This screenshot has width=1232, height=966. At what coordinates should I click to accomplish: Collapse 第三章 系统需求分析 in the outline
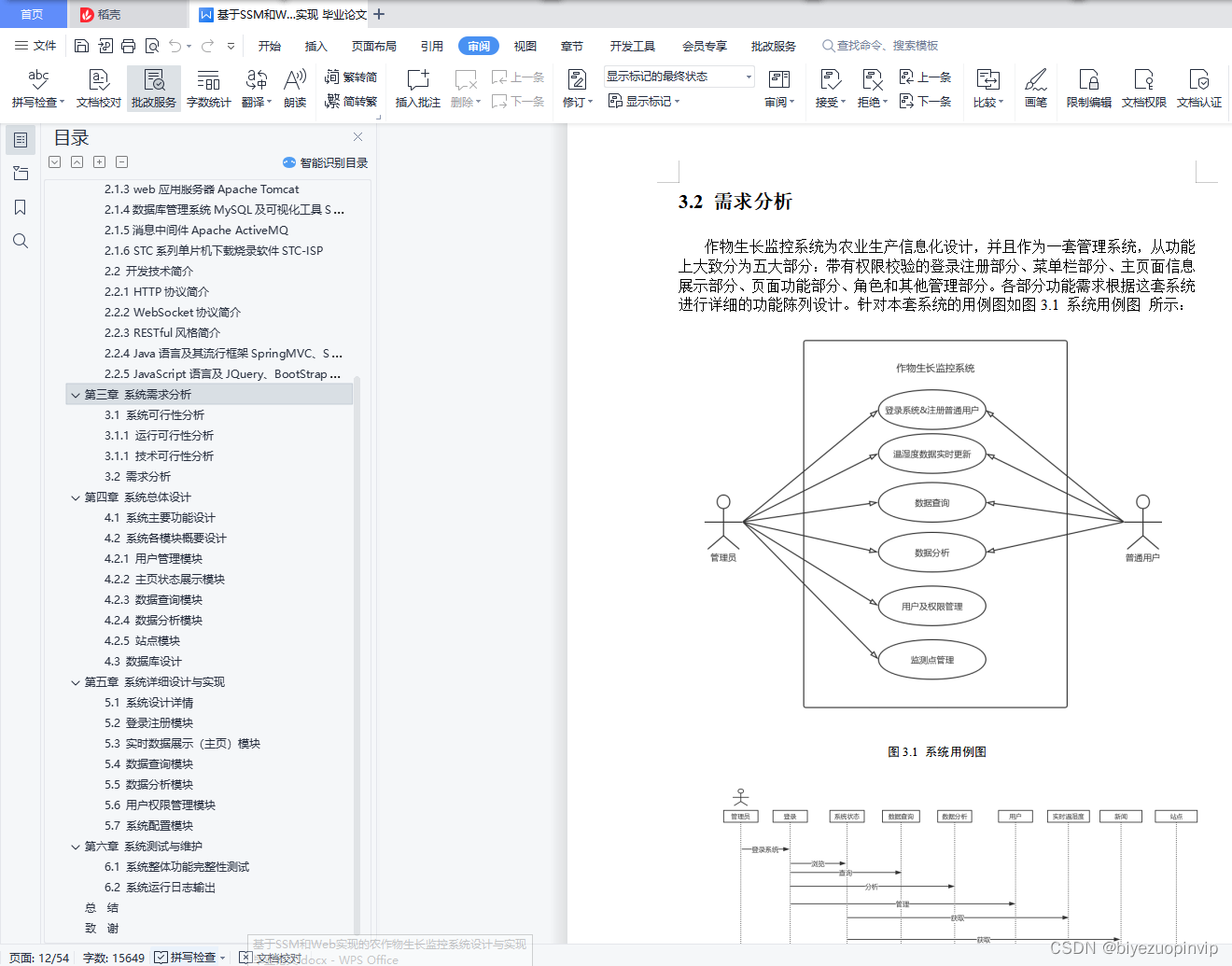pyautogui.click(x=76, y=394)
